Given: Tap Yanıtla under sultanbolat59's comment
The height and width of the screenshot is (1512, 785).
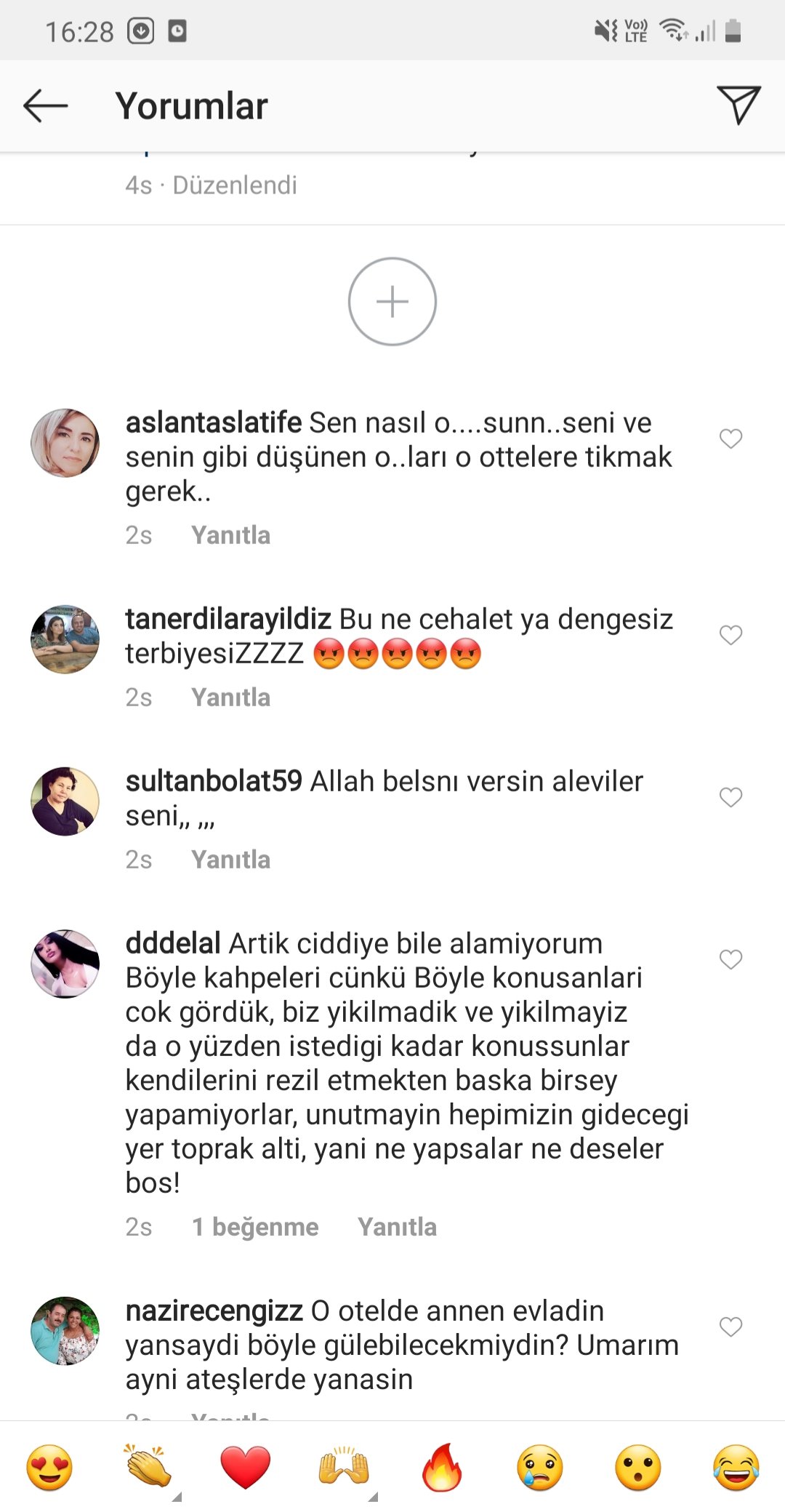Looking at the screenshot, I should (230, 860).
